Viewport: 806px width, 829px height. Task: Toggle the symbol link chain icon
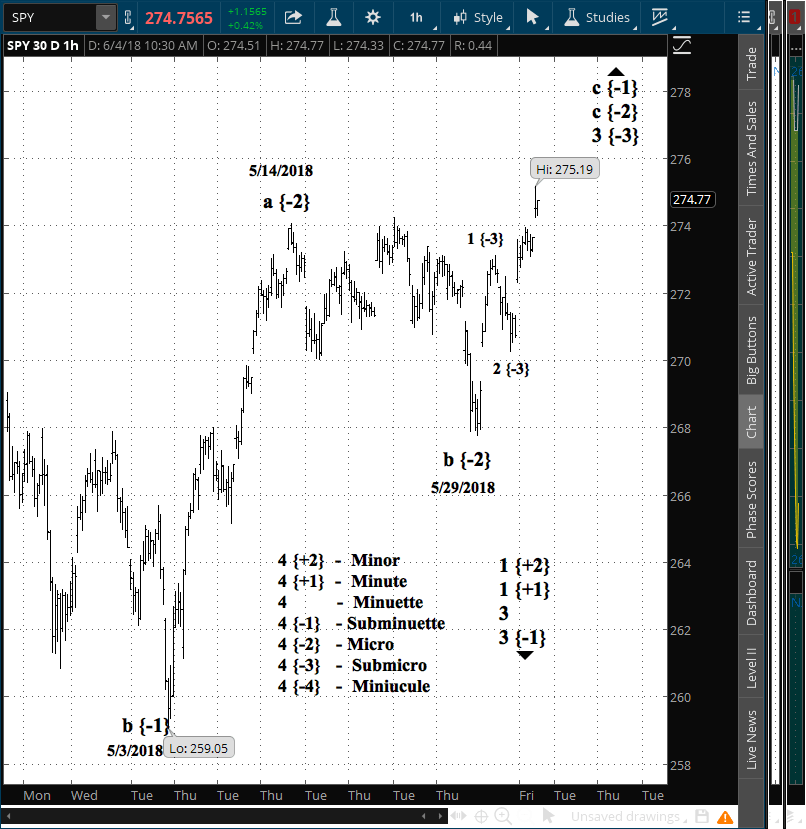[x=128, y=17]
